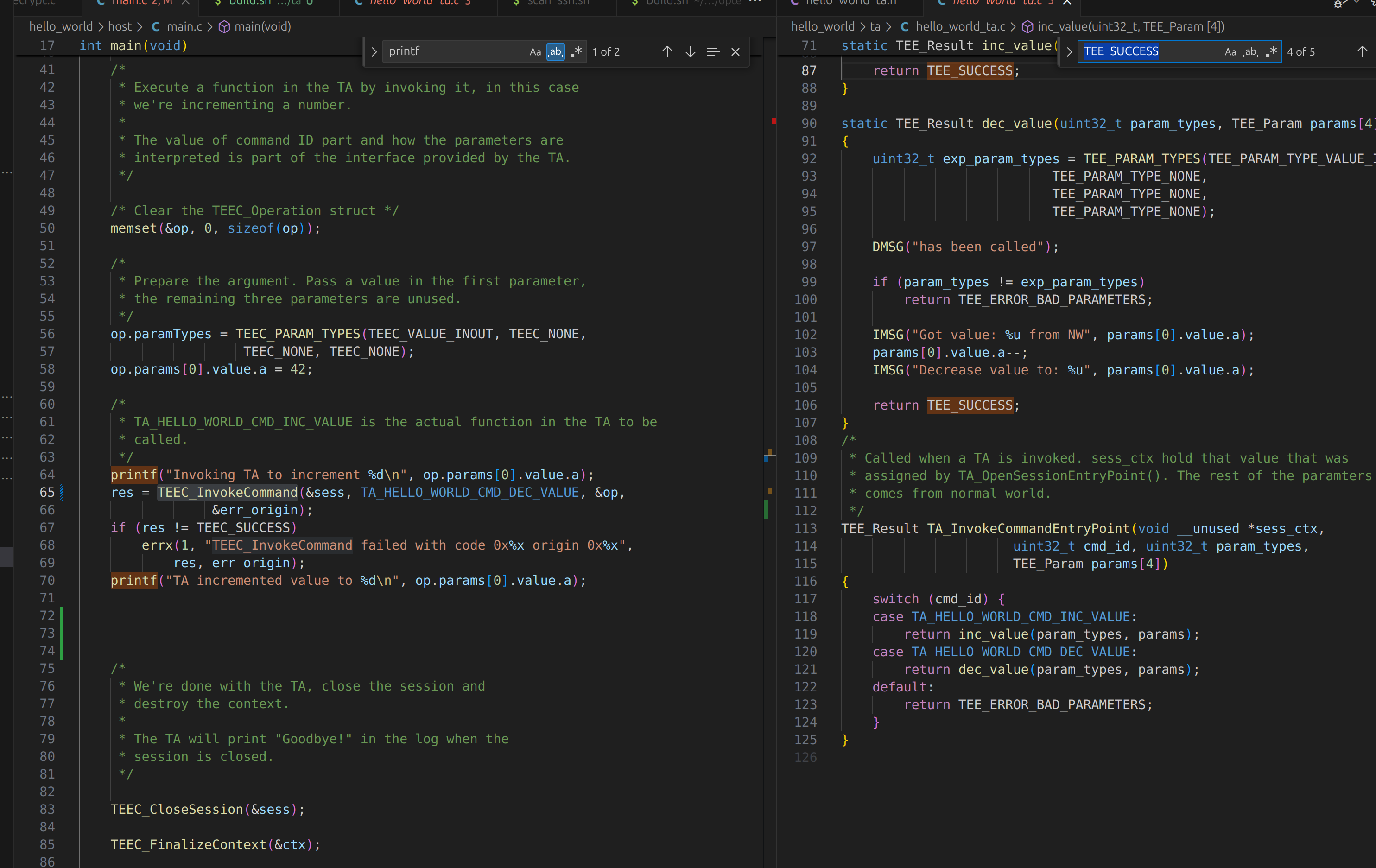Click previous match arrow in TEE_SUCCESS search
This screenshot has width=1376, height=868.
point(1362,51)
